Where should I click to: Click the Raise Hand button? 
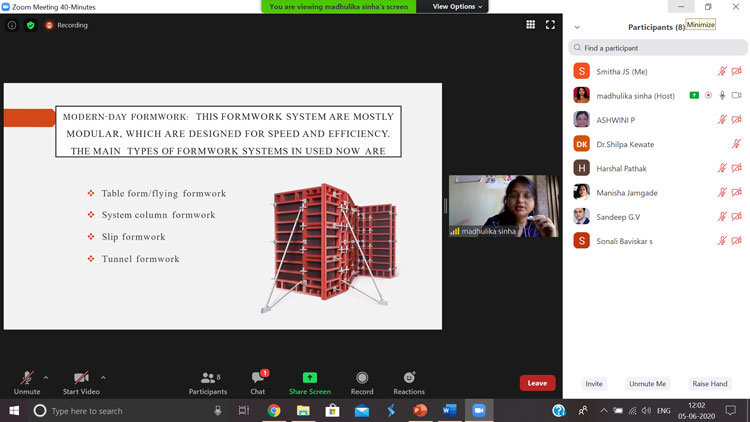(710, 384)
